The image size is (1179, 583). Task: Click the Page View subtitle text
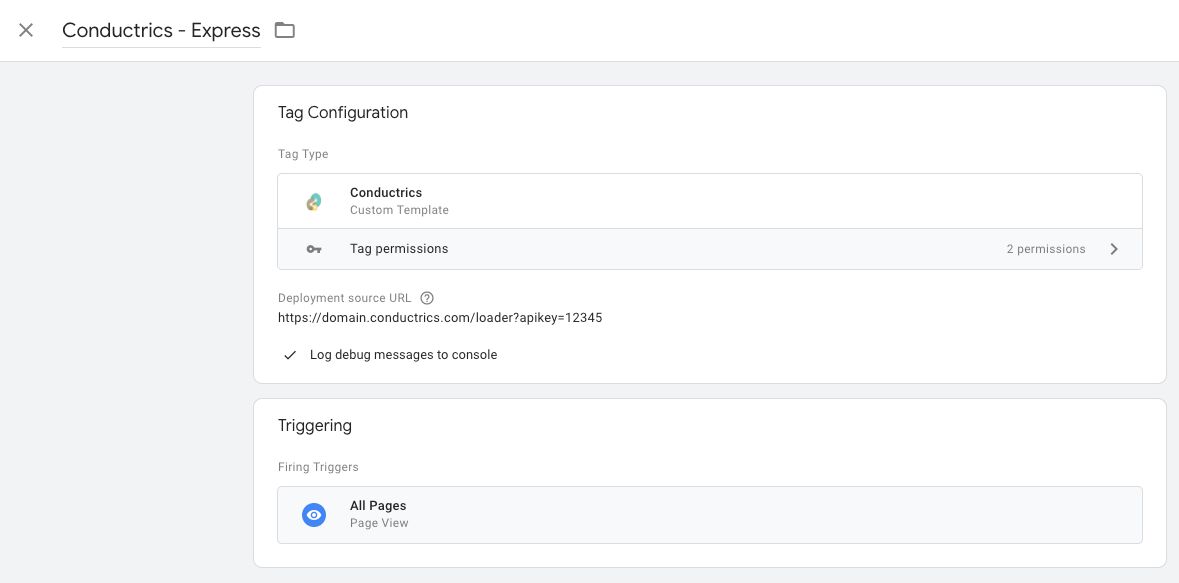point(379,523)
